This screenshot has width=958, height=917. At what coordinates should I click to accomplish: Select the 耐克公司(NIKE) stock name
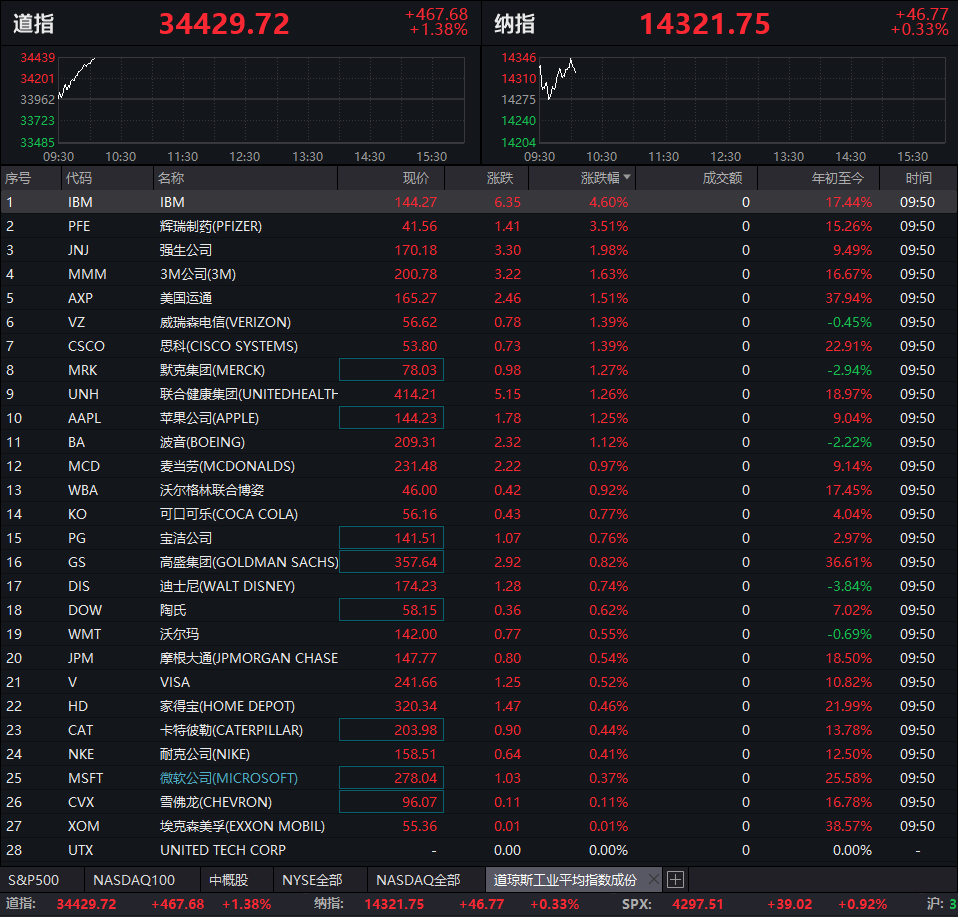click(x=205, y=754)
